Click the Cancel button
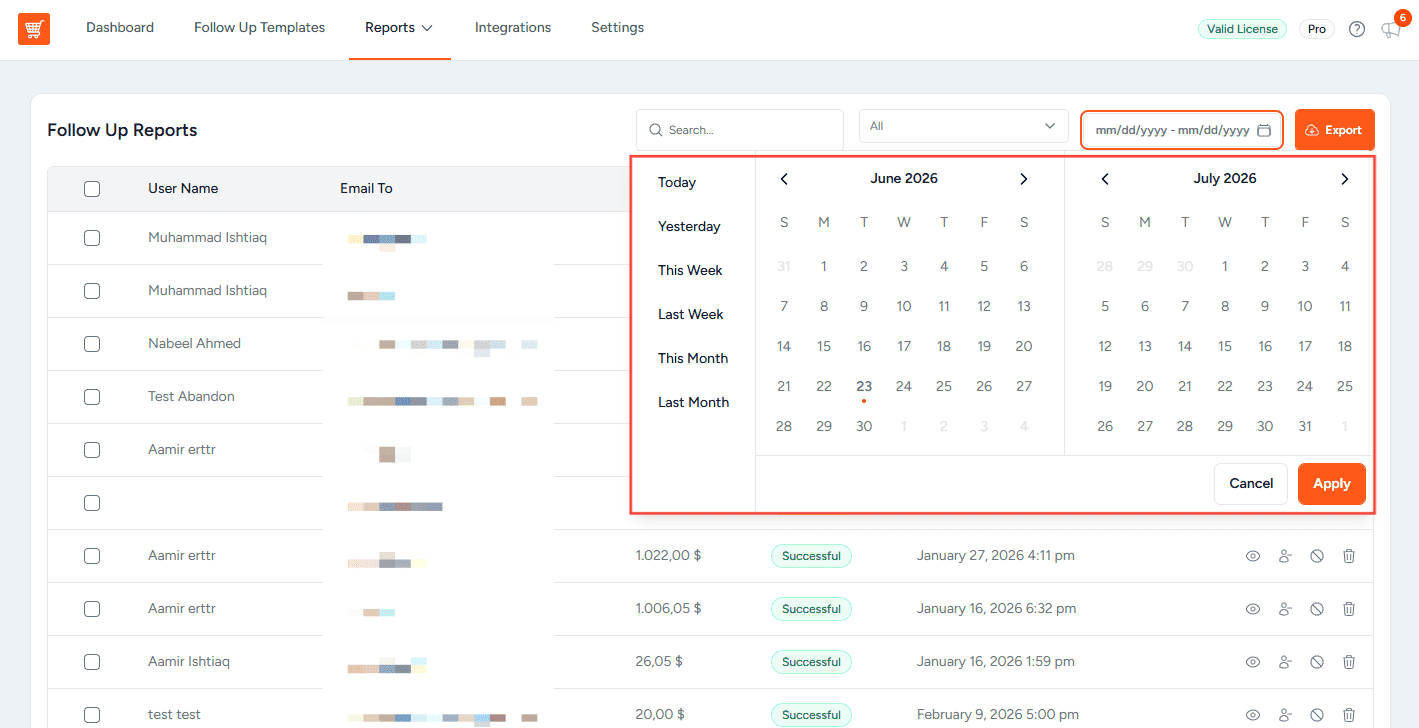1419x728 pixels. 1251,484
